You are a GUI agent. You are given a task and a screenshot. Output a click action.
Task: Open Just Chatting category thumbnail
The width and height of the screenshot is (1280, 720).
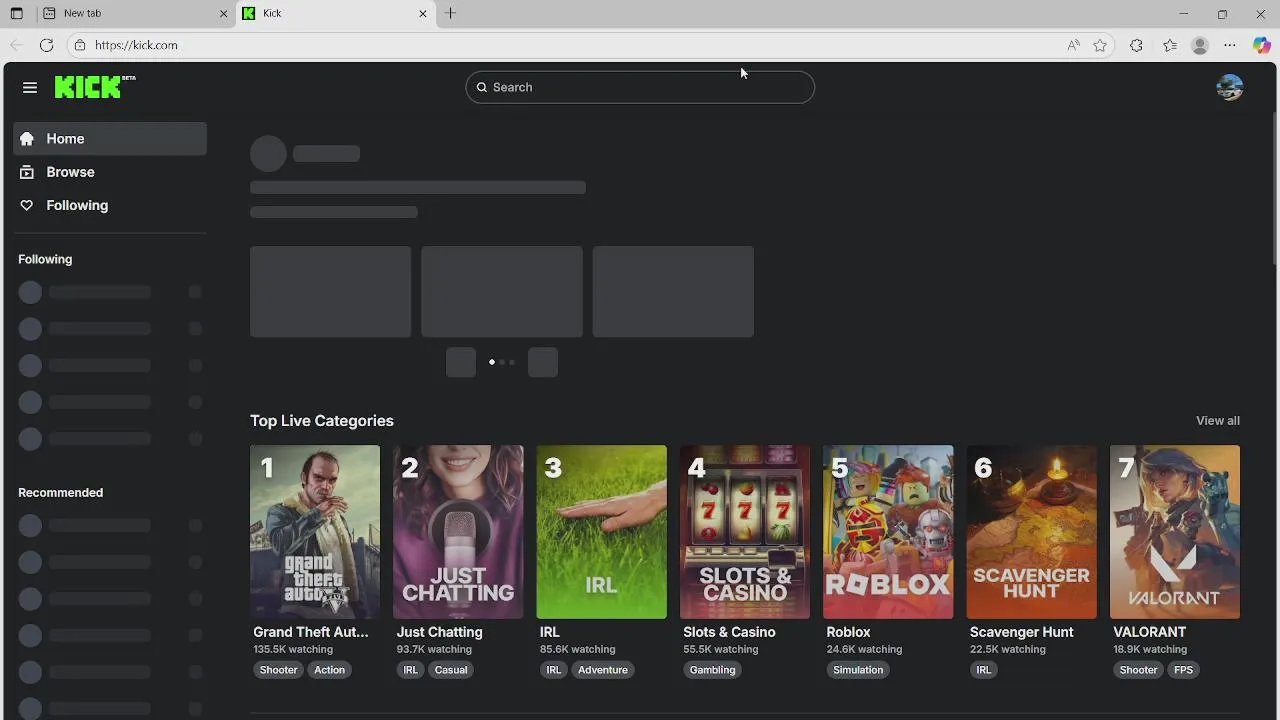pyautogui.click(x=458, y=532)
